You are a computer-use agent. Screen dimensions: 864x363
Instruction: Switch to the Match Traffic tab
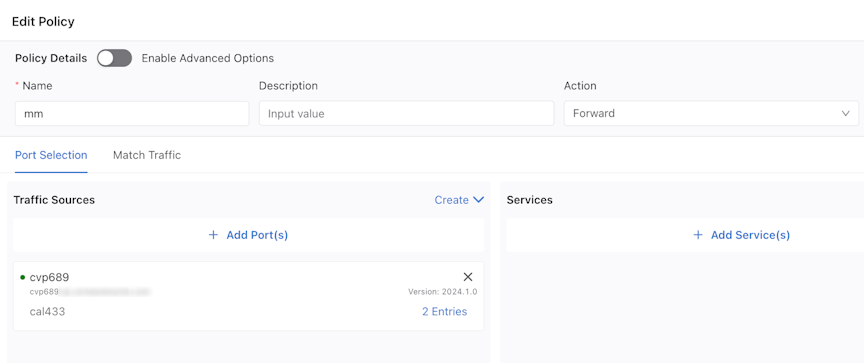tap(147, 155)
